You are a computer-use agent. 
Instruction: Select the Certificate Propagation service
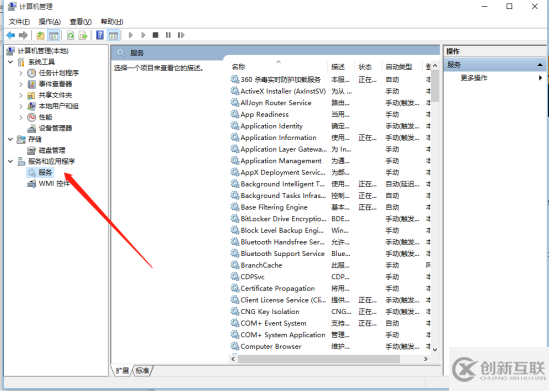[x=330, y=288]
